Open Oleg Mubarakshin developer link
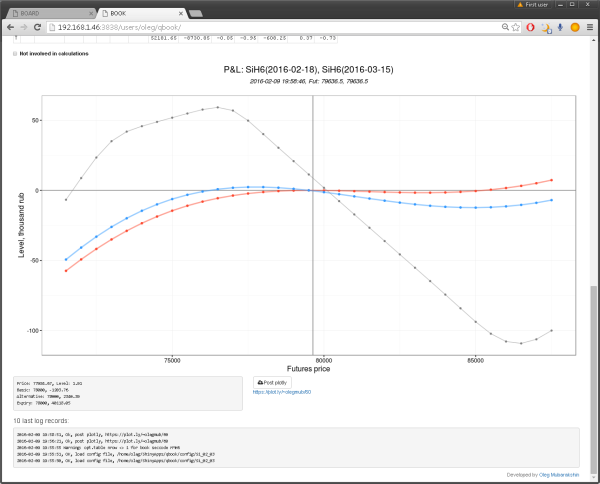The height and width of the screenshot is (484, 600). point(559,475)
